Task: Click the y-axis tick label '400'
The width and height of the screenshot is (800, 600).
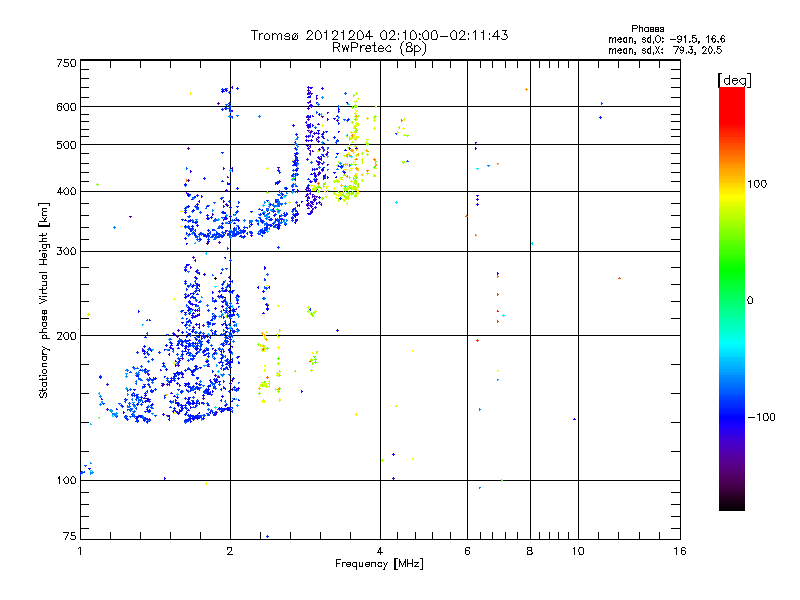Action: click(67, 192)
